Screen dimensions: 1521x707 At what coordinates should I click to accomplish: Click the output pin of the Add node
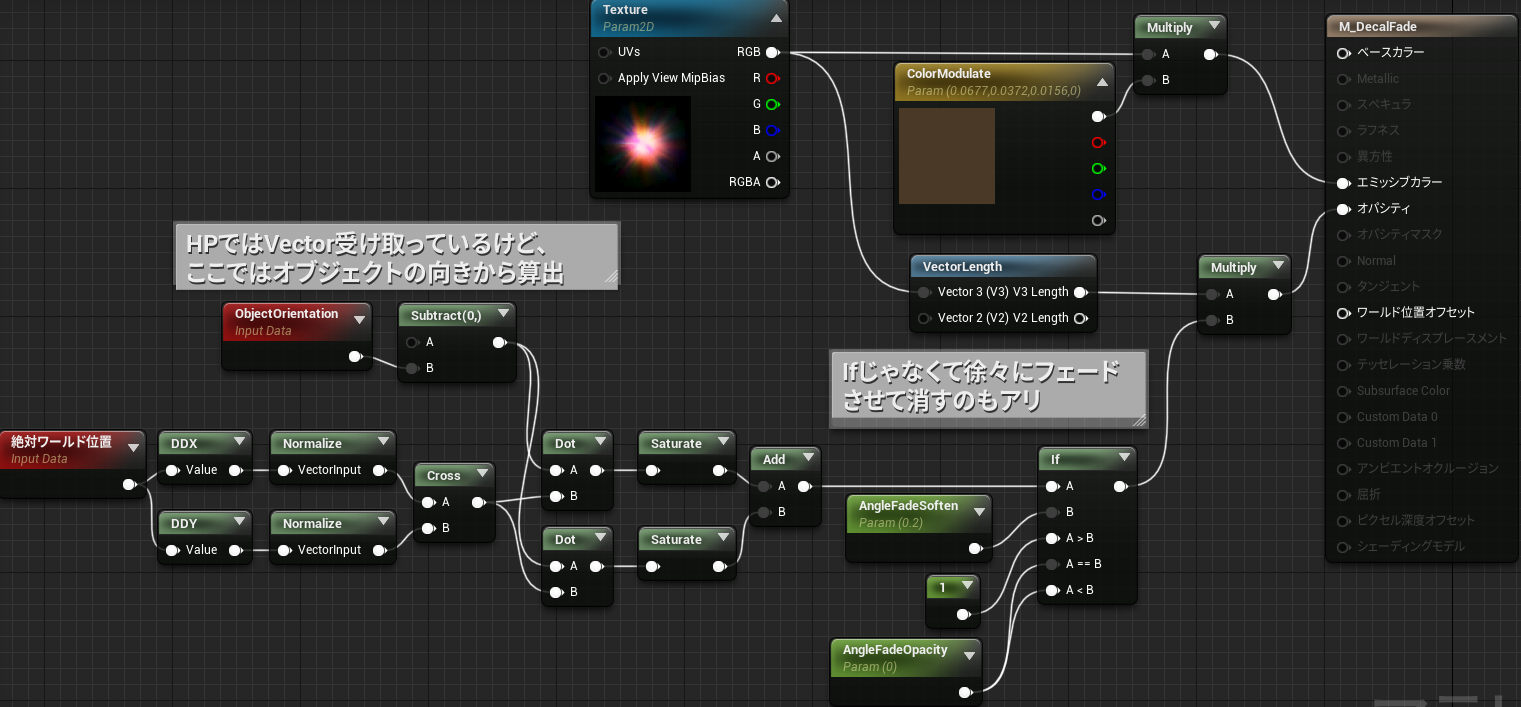(805, 485)
